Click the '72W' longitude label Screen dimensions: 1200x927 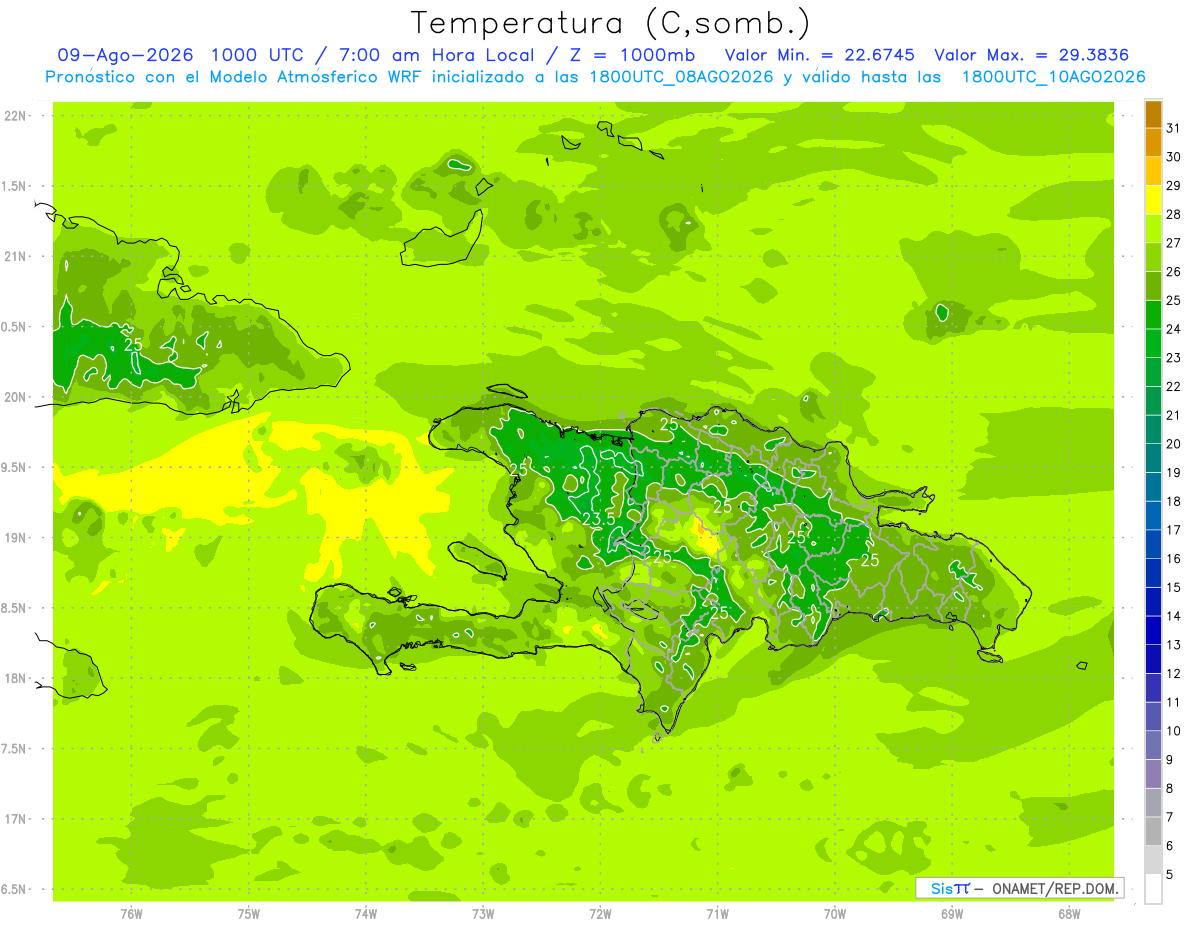click(x=600, y=914)
